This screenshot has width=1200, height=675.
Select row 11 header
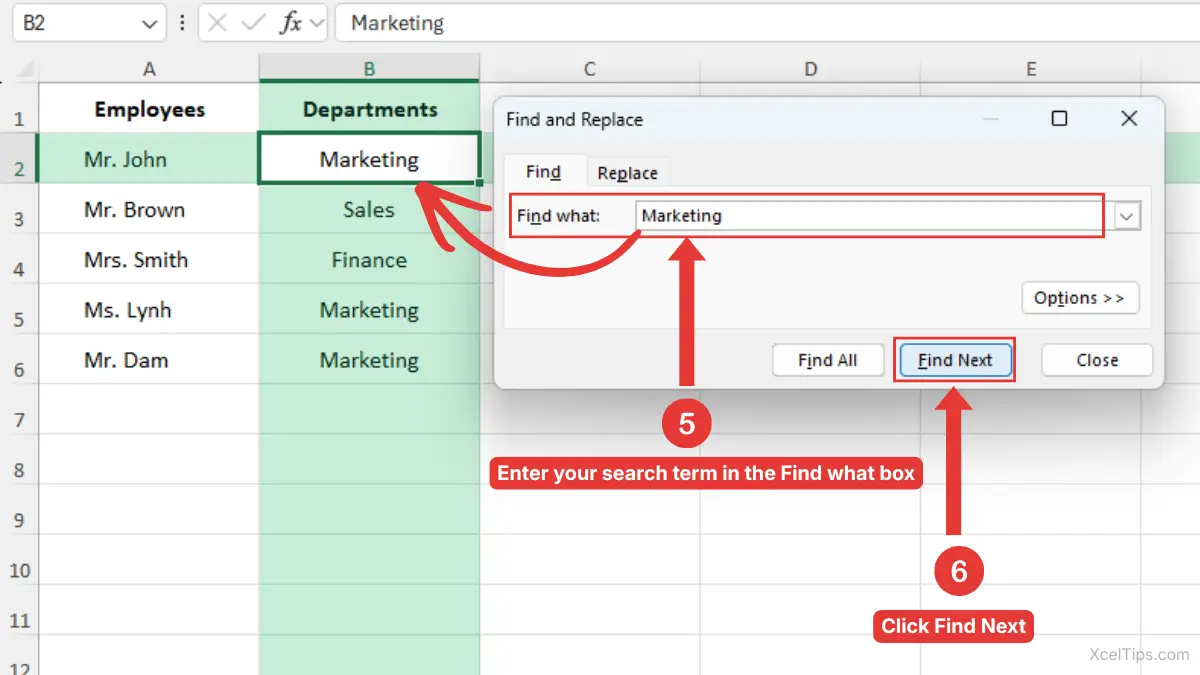(19, 610)
